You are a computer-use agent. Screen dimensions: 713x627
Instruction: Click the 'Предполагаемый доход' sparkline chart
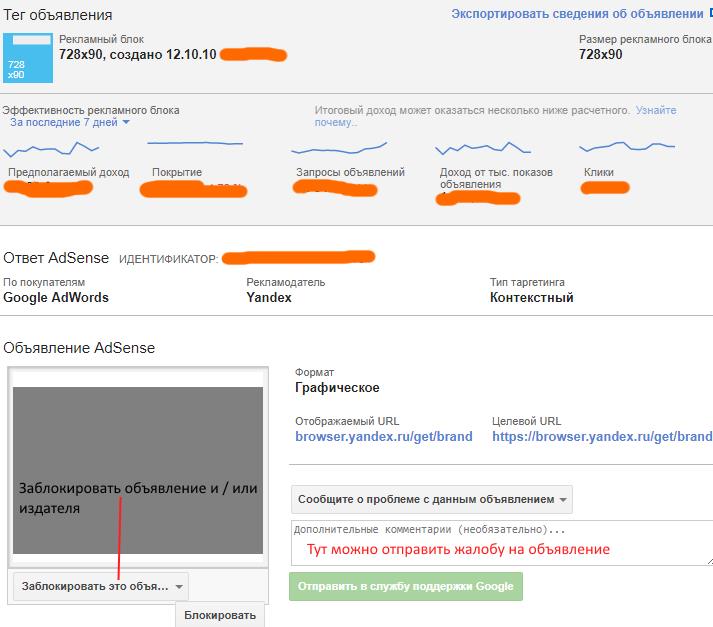tap(51, 149)
